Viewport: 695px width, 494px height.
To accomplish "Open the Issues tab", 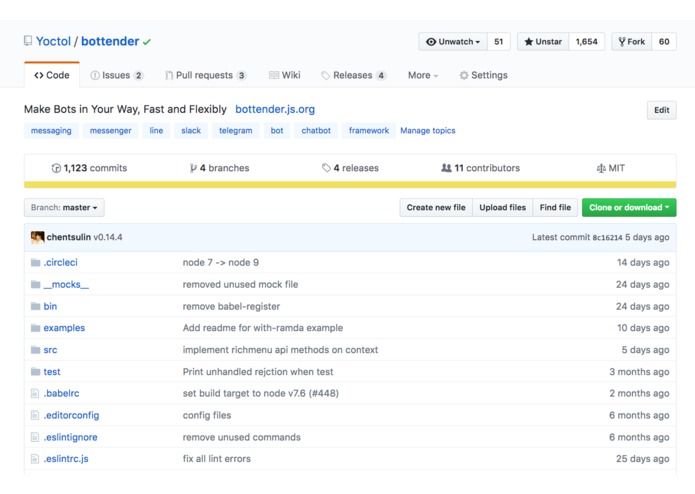I will (x=117, y=75).
